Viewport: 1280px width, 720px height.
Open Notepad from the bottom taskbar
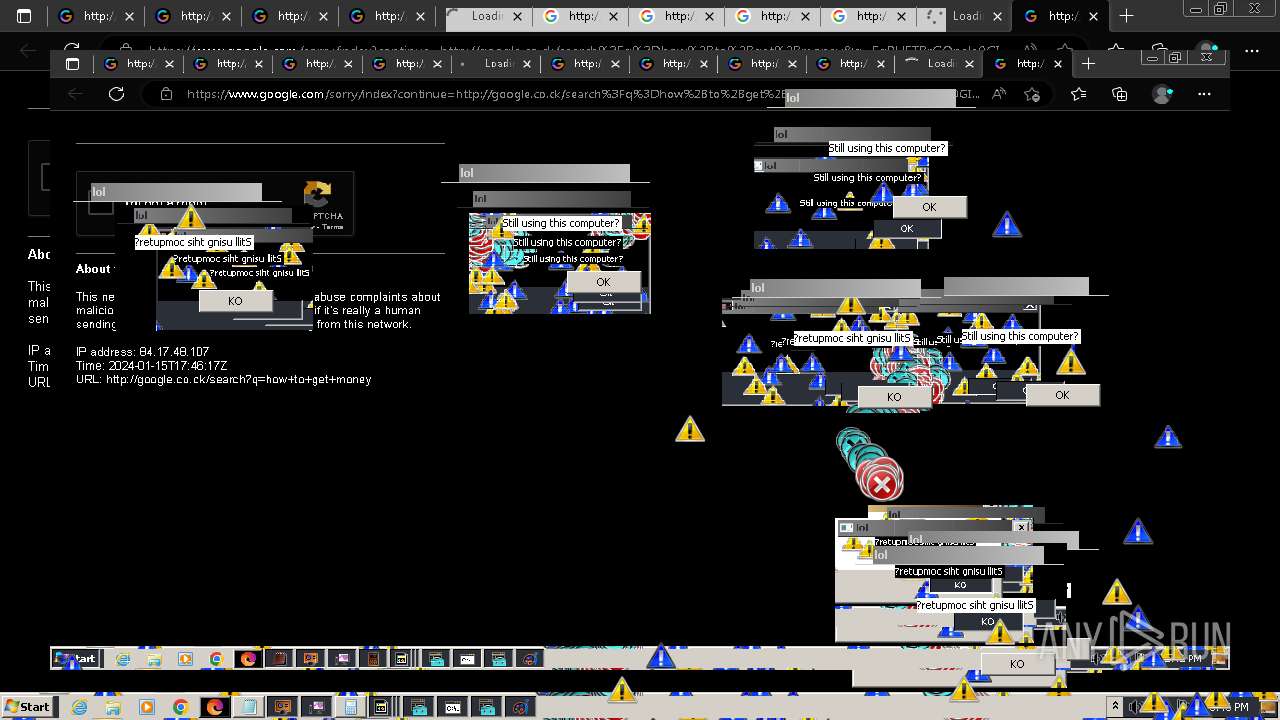[249, 707]
